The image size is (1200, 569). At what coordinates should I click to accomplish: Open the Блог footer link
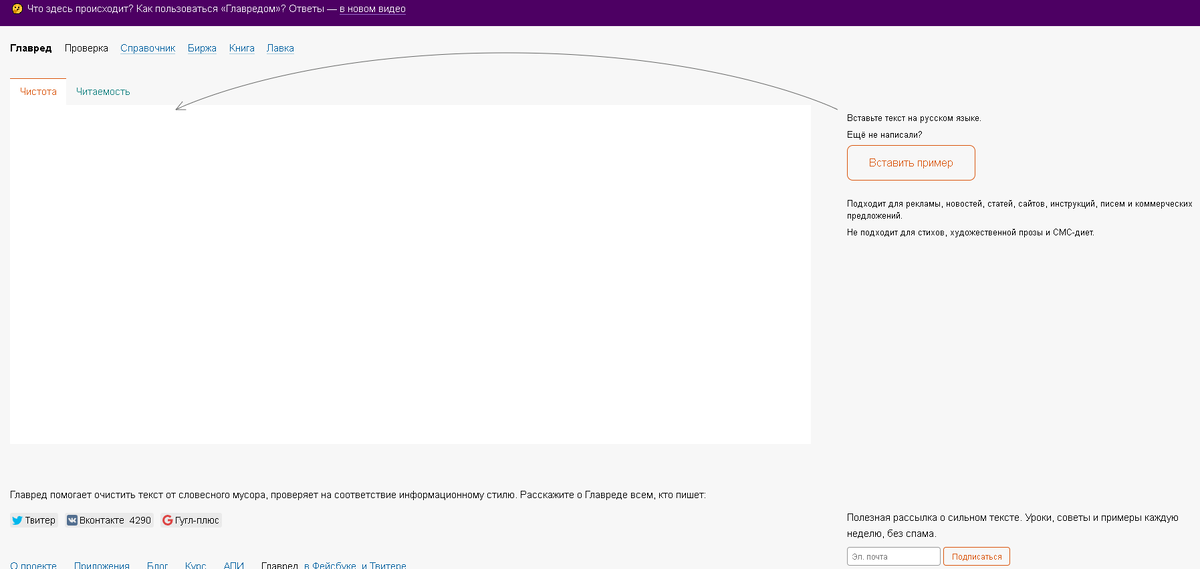158,565
